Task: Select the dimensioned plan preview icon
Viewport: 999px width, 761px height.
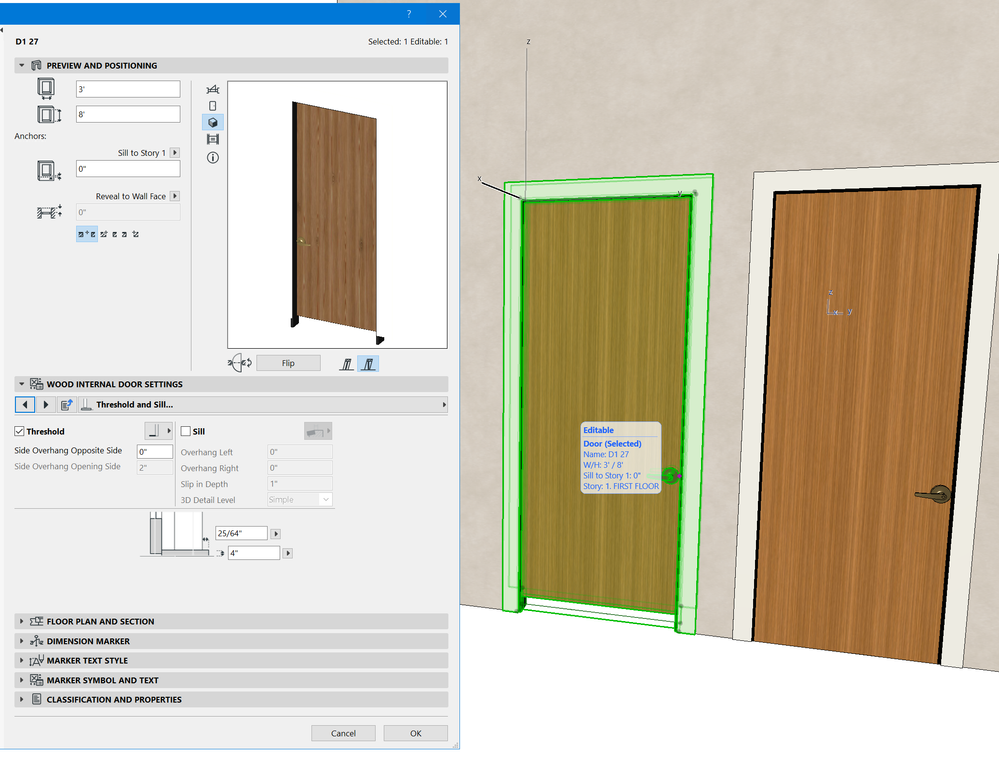Action: point(213,89)
